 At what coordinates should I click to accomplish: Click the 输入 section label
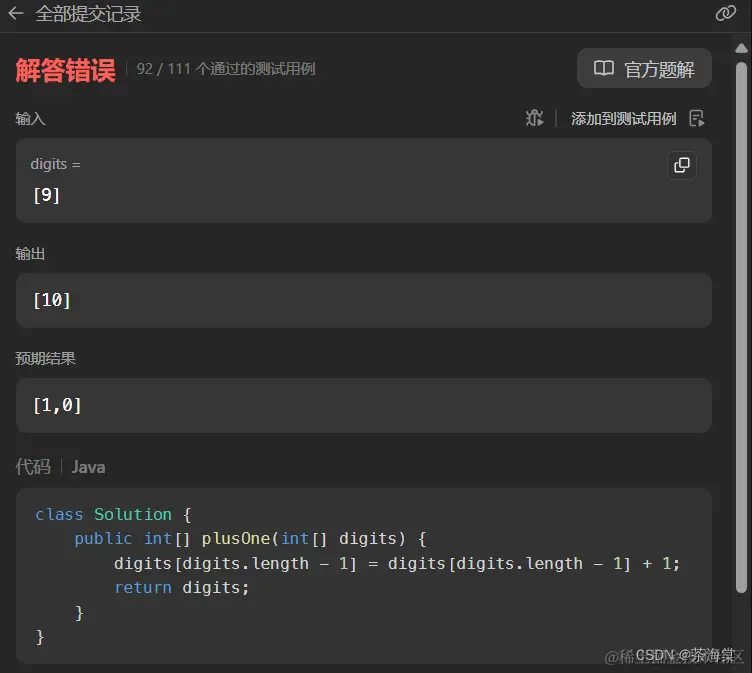(30, 118)
